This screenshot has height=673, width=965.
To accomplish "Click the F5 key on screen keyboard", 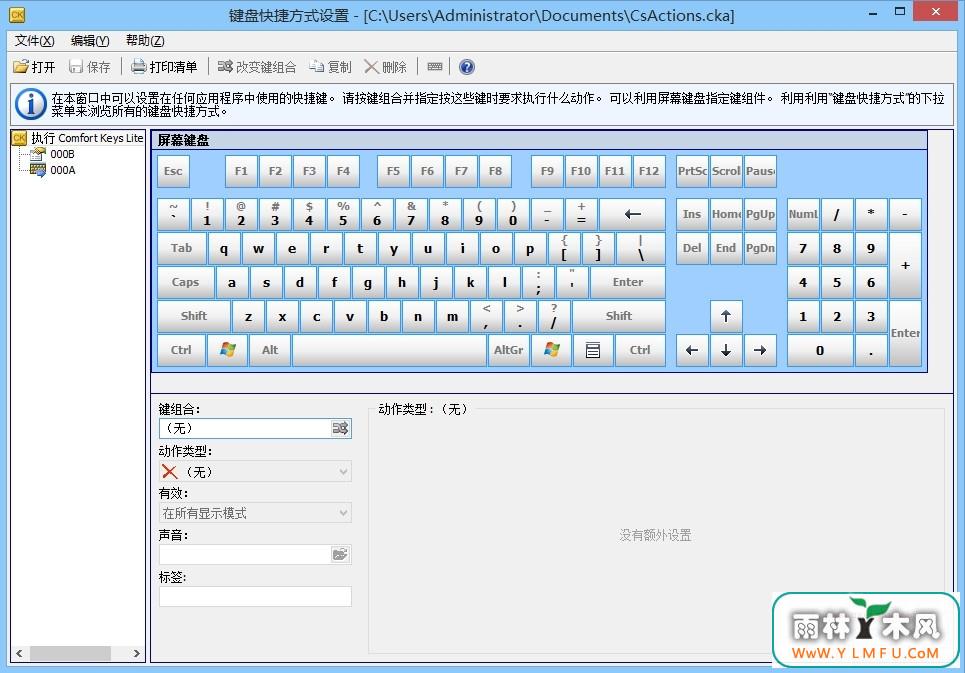I will click(393, 171).
